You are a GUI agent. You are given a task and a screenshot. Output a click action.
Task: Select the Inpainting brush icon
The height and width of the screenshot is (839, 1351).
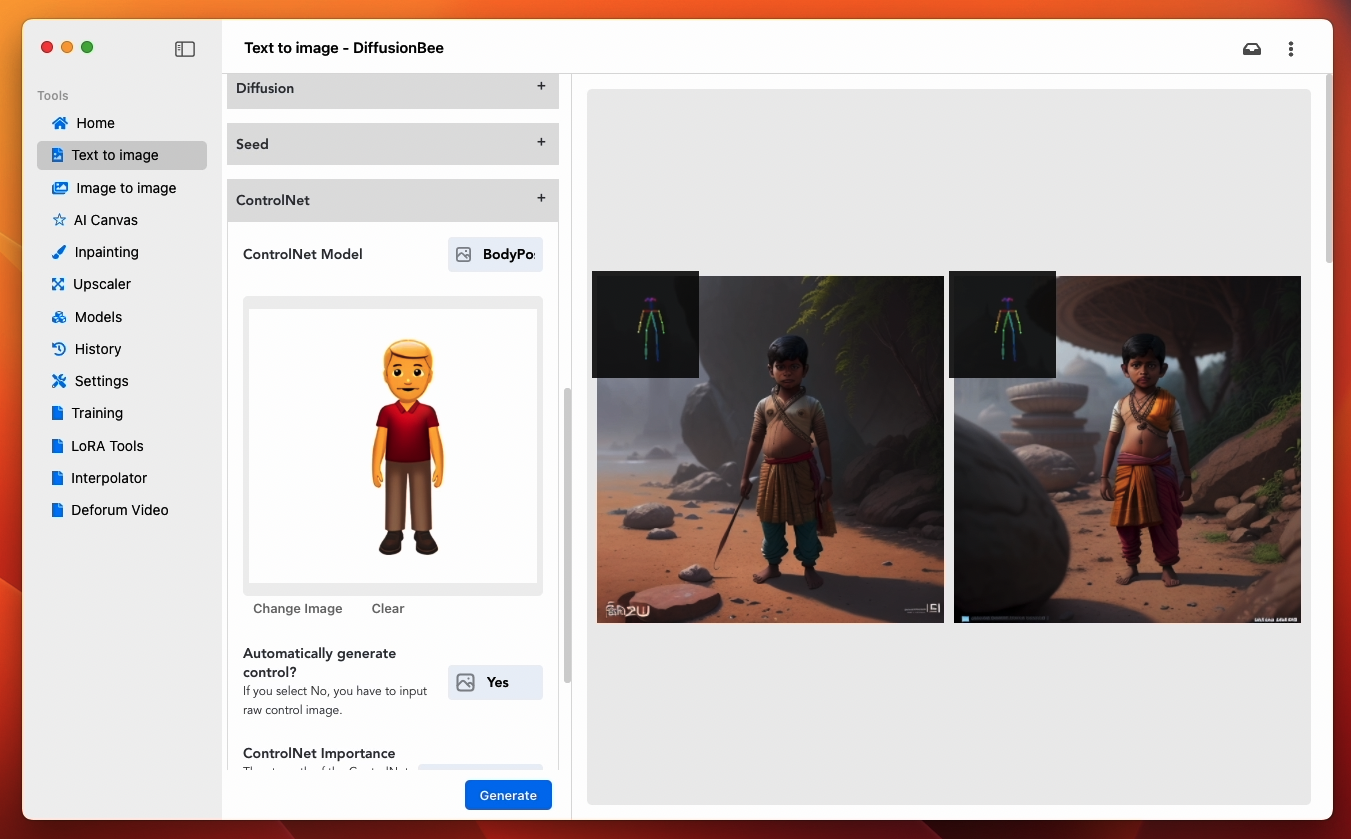59,252
